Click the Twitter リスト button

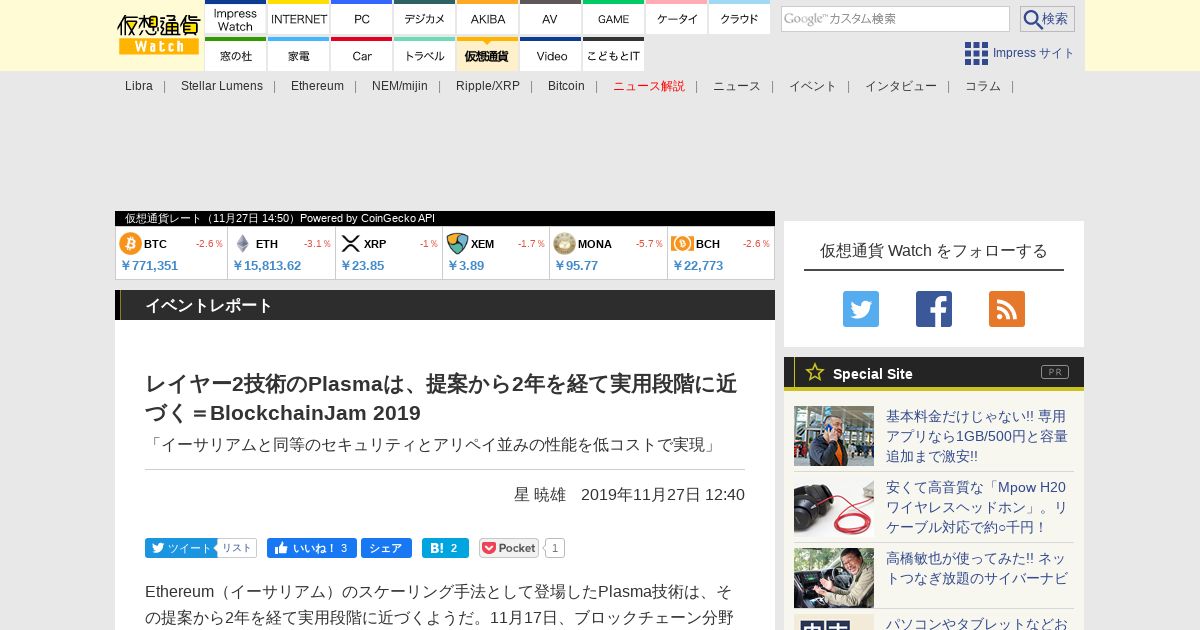click(x=237, y=548)
